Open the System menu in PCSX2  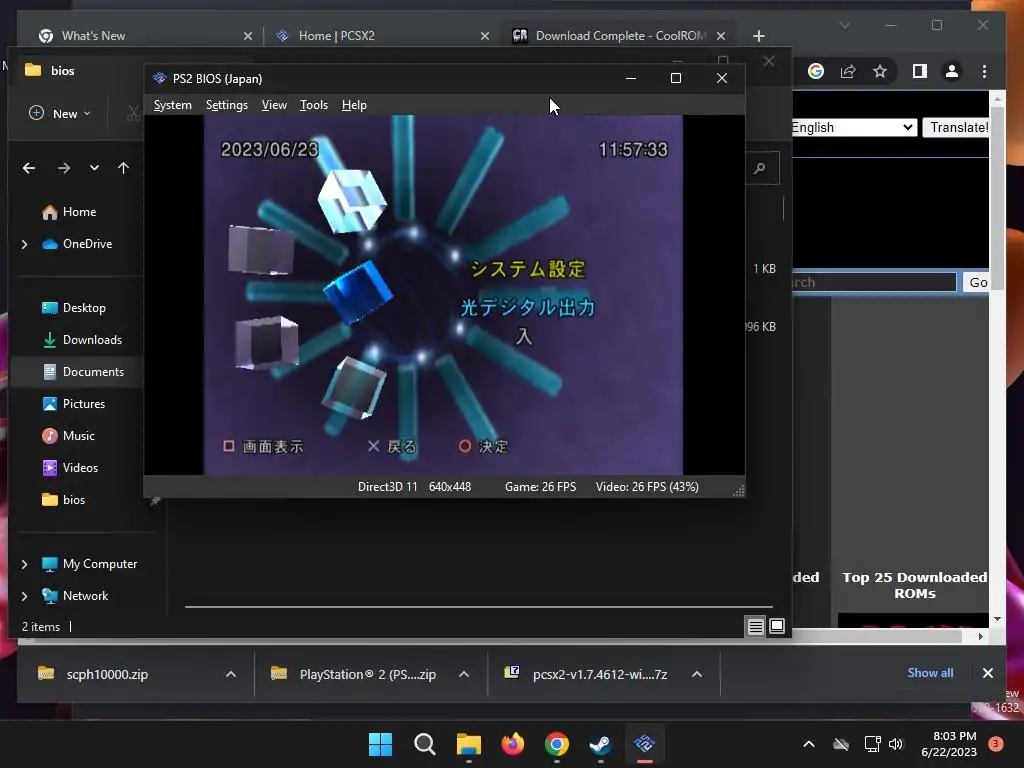pyautogui.click(x=172, y=105)
